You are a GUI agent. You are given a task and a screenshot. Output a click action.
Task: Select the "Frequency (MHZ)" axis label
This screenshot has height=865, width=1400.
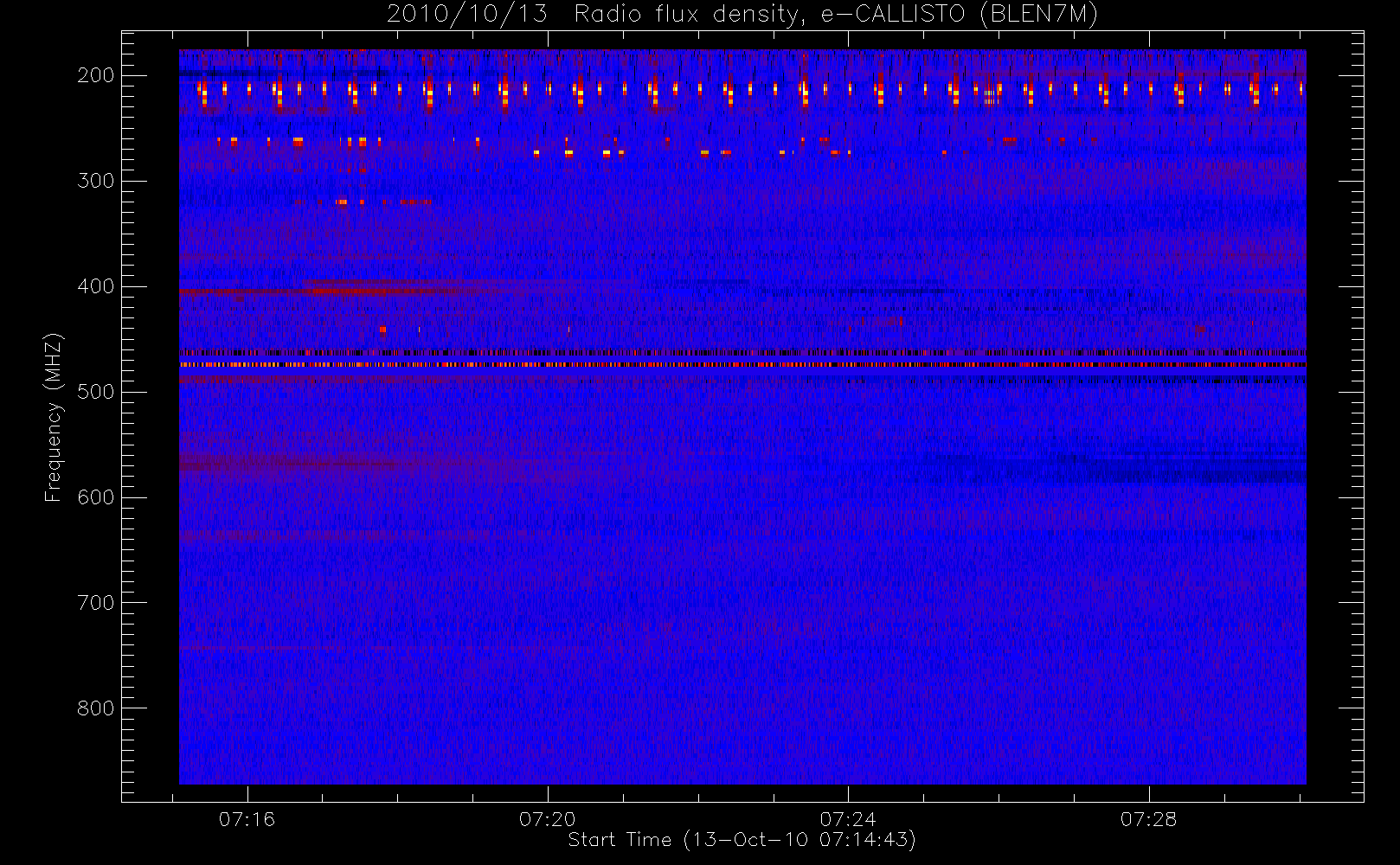click(54, 417)
